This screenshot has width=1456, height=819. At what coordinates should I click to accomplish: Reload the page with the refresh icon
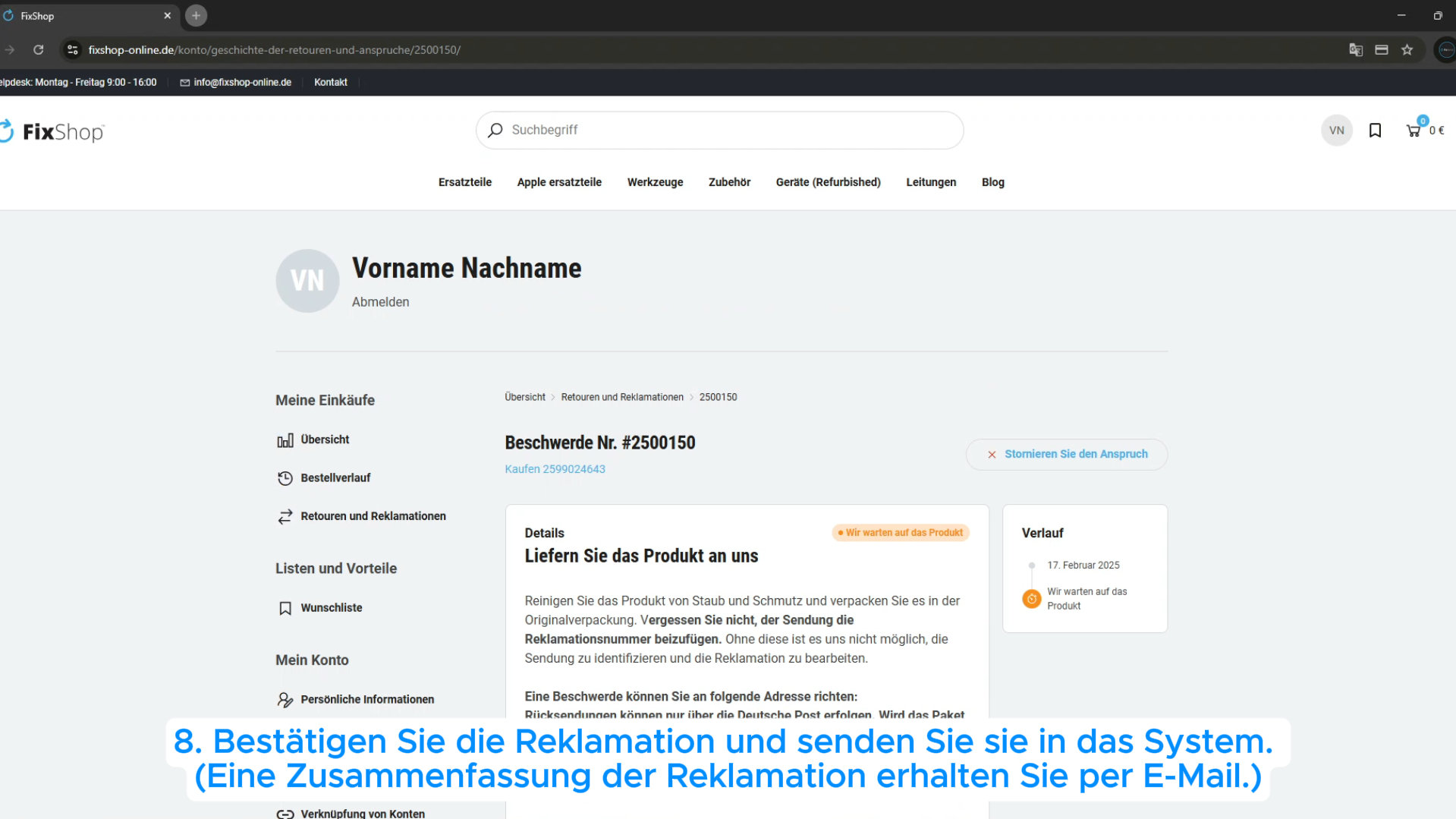click(x=39, y=50)
